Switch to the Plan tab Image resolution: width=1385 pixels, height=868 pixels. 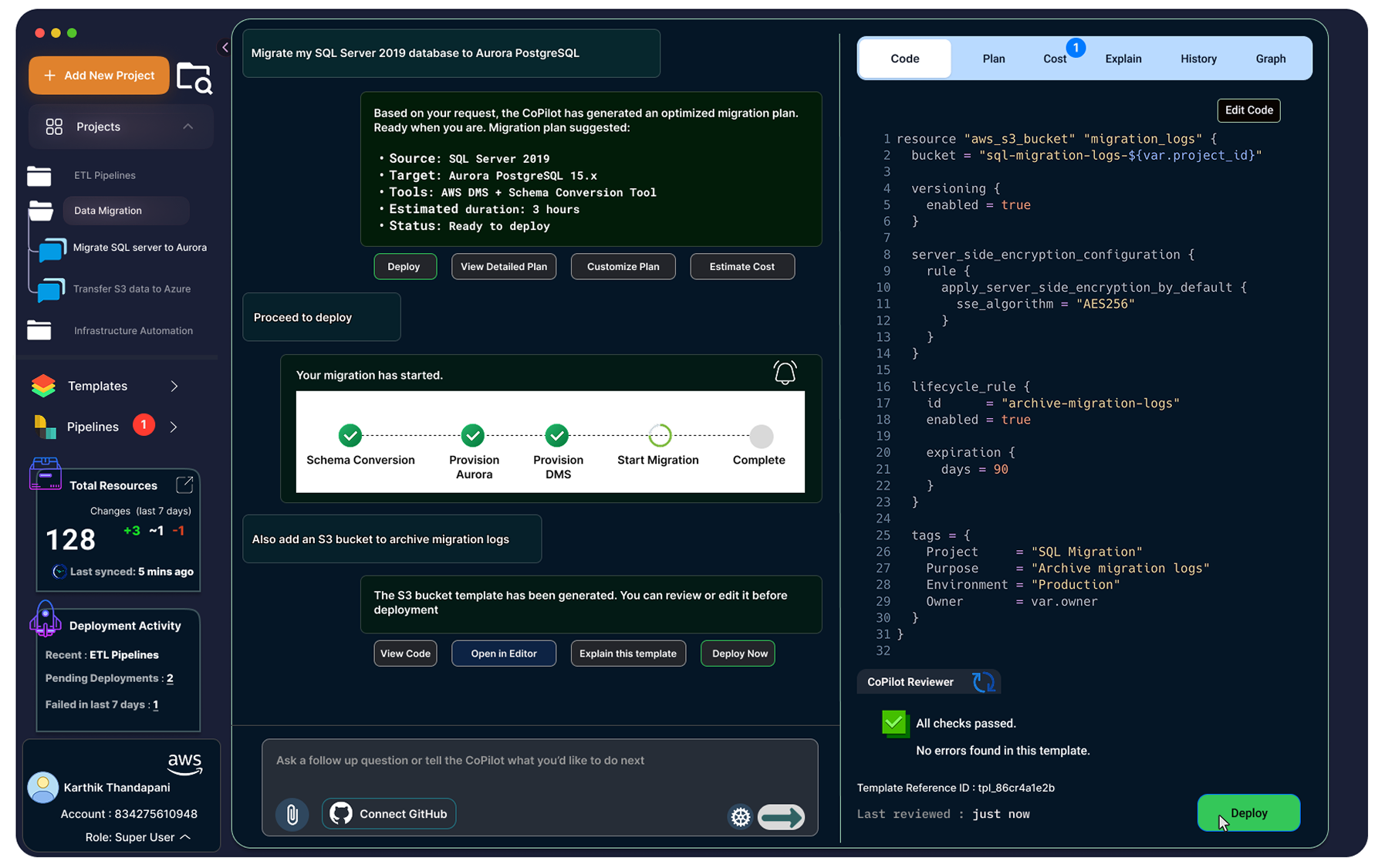(x=994, y=59)
